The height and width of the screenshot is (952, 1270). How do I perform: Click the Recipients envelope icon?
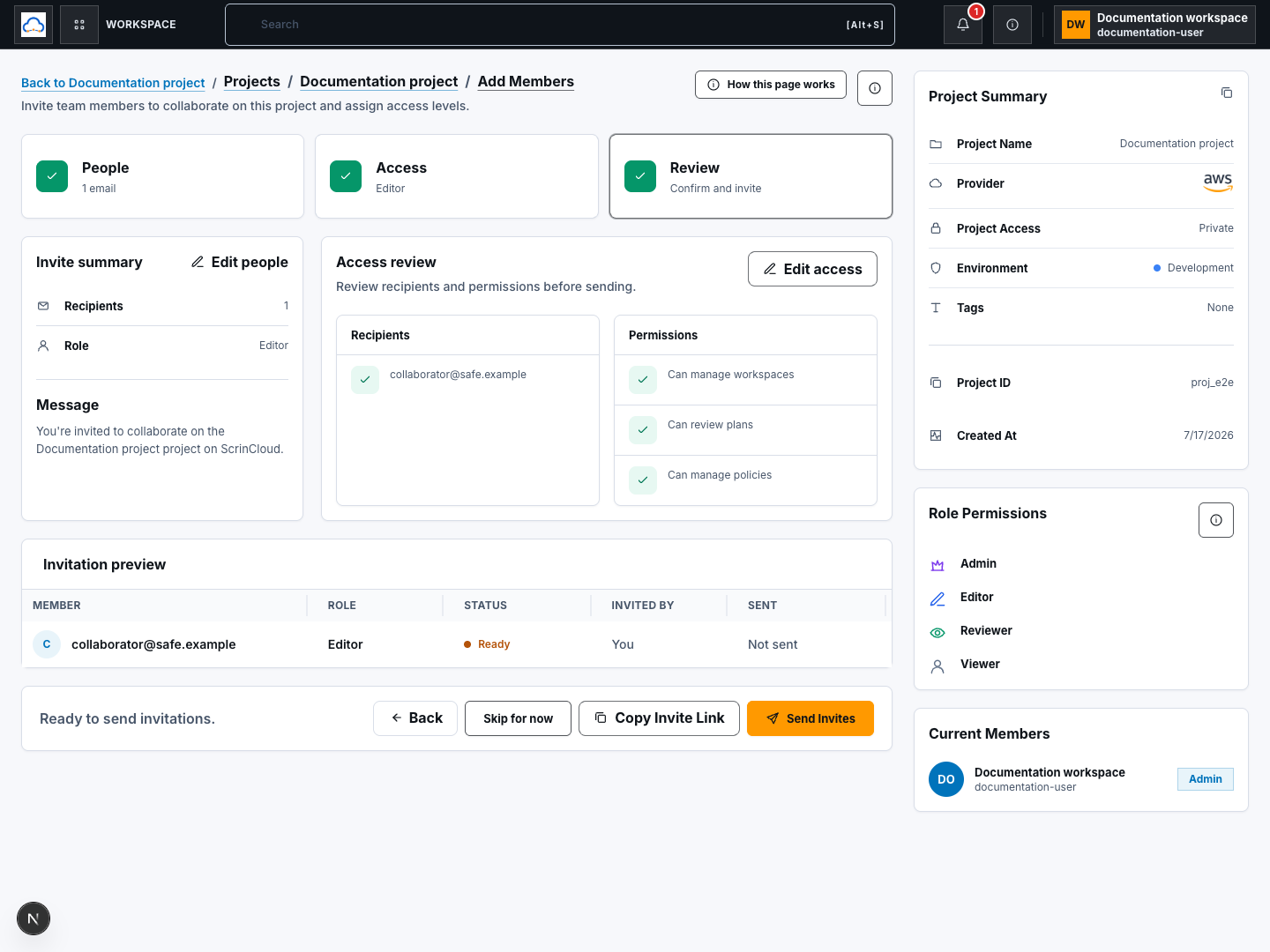click(43, 306)
